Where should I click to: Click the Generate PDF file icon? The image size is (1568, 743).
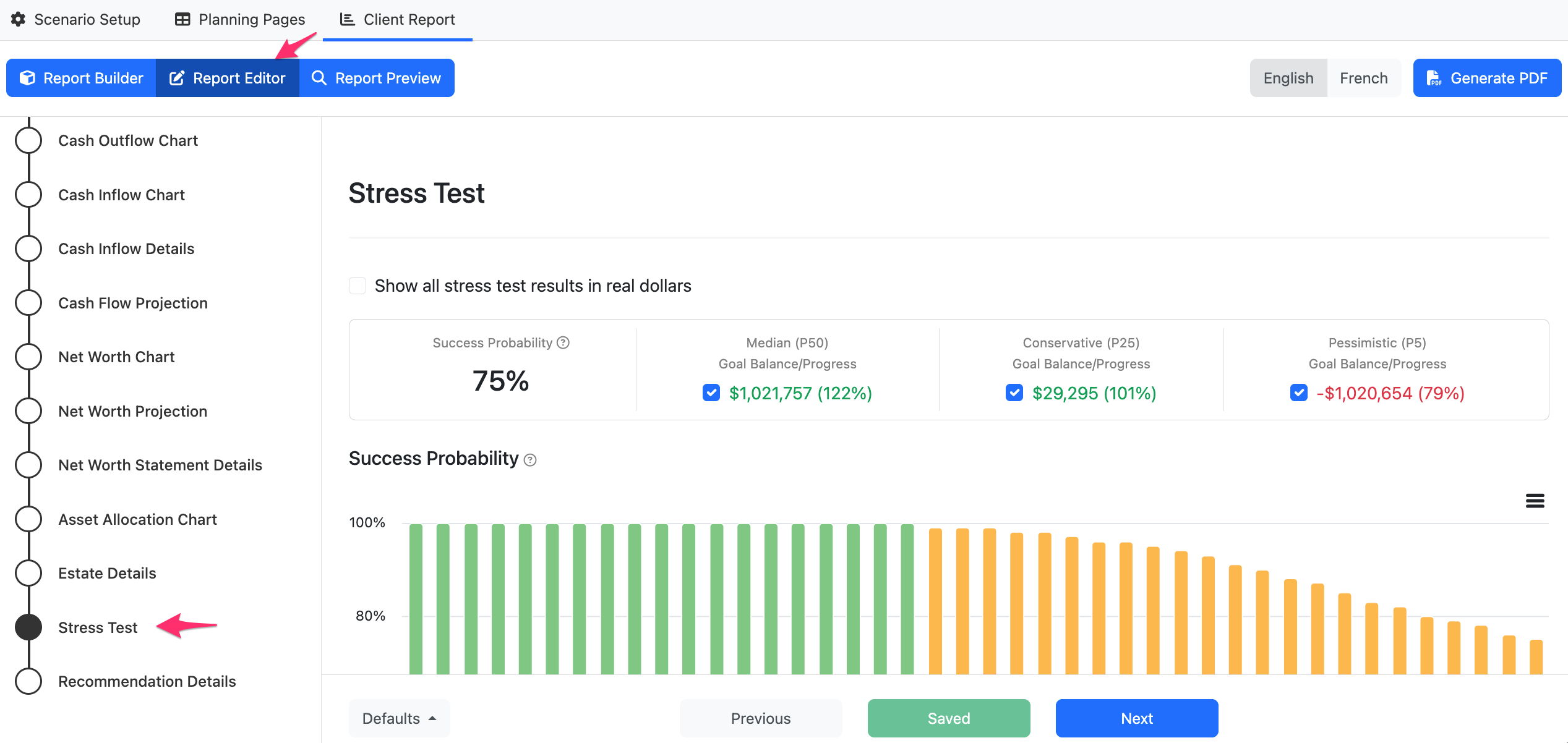(1434, 78)
